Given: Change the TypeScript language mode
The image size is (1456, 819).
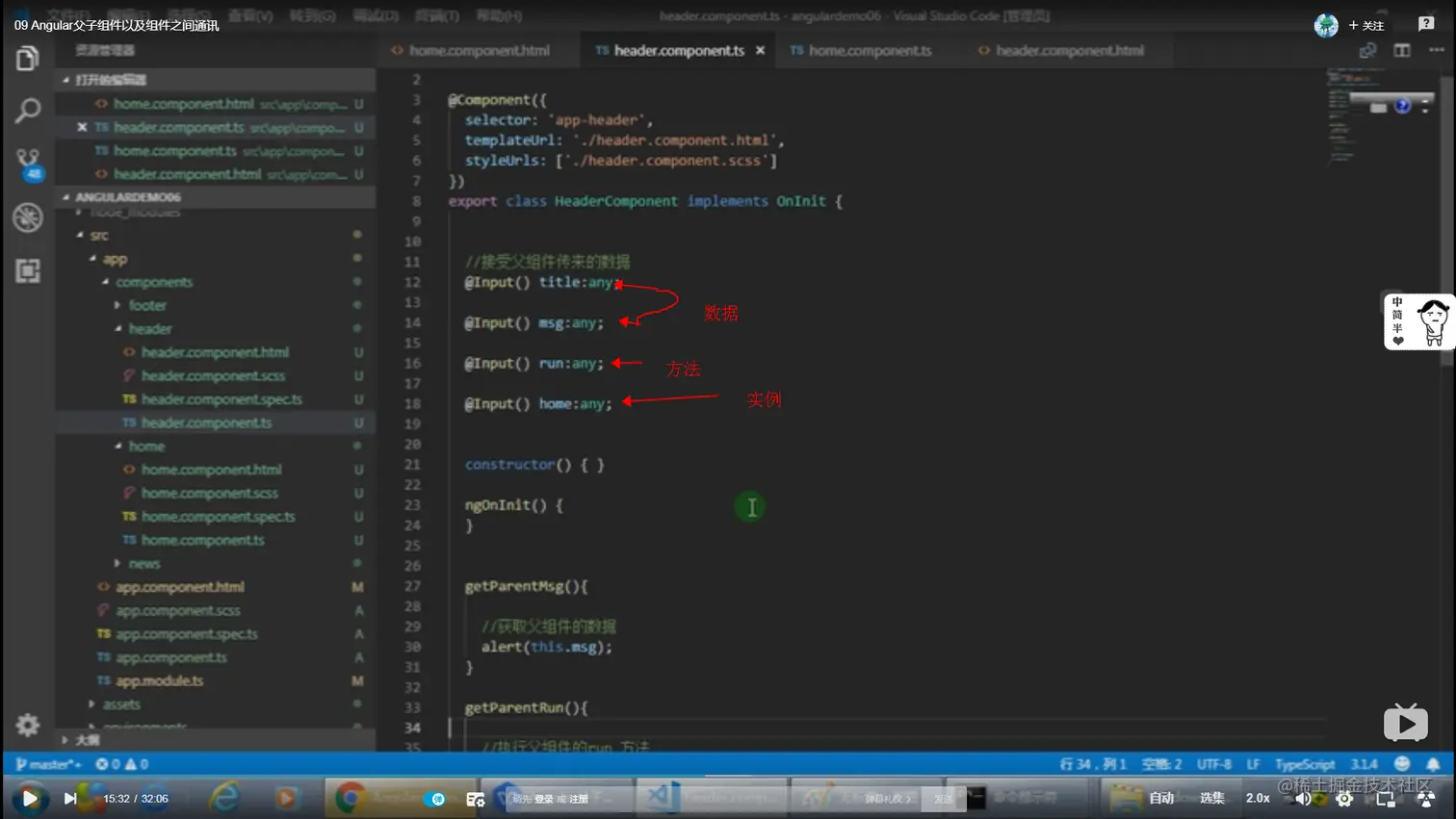Looking at the screenshot, I should [x=1305, y=764].
